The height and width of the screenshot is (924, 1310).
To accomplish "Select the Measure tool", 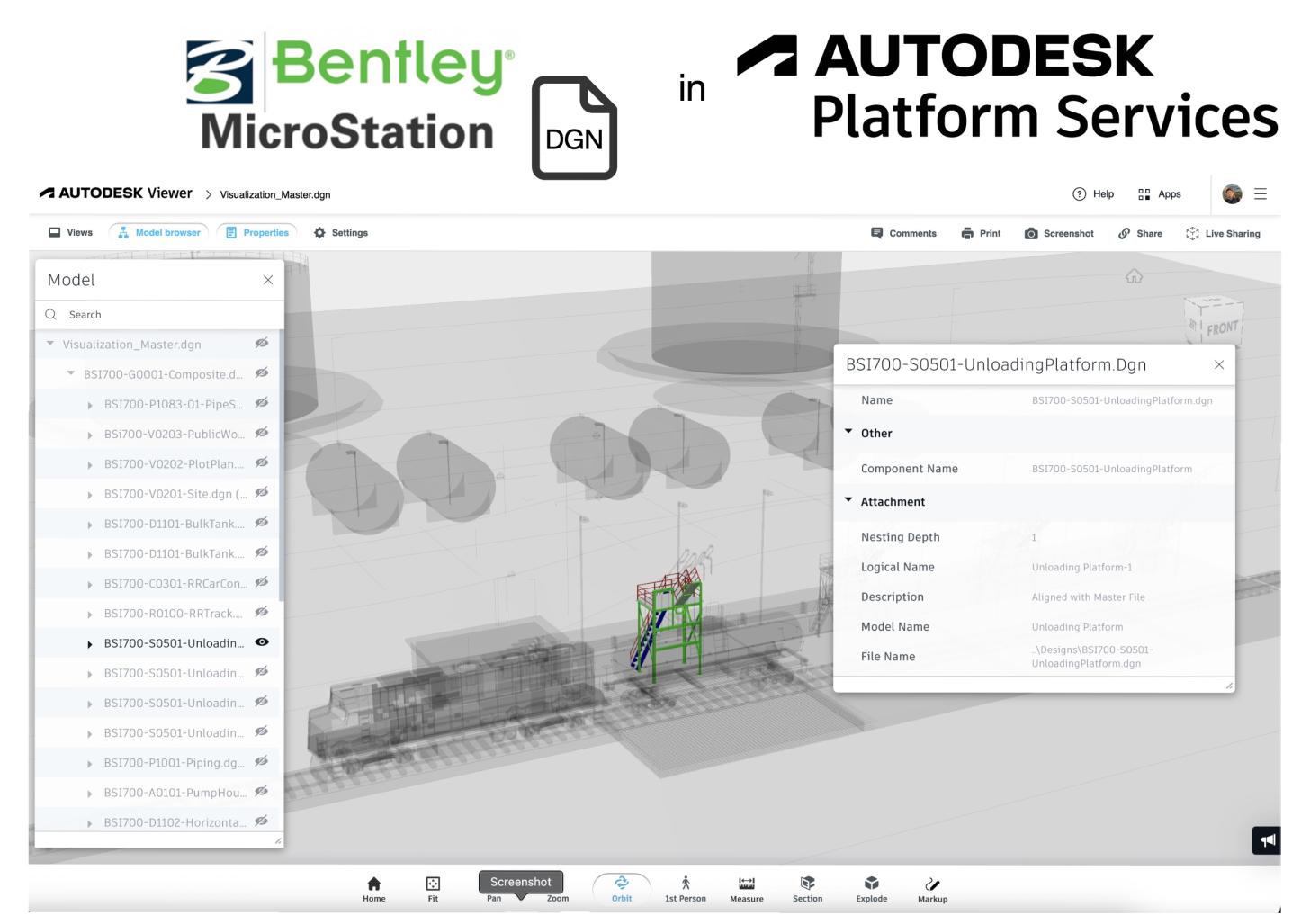I will tap(747, 888).
